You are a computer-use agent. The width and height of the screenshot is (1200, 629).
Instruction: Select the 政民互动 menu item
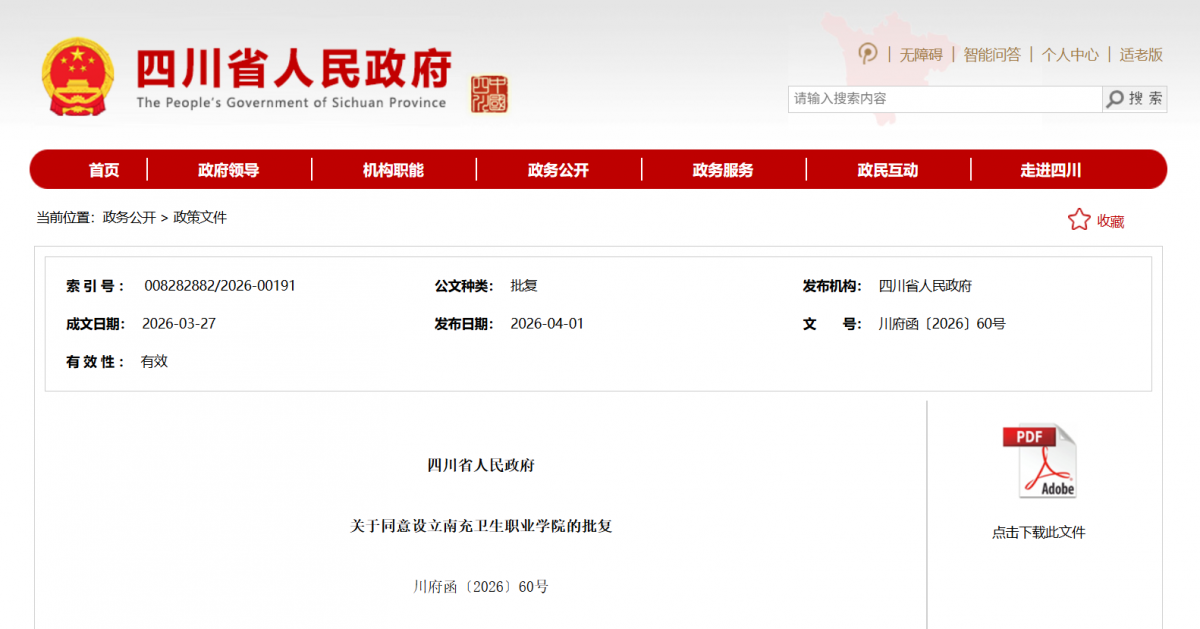coord(887,170)
